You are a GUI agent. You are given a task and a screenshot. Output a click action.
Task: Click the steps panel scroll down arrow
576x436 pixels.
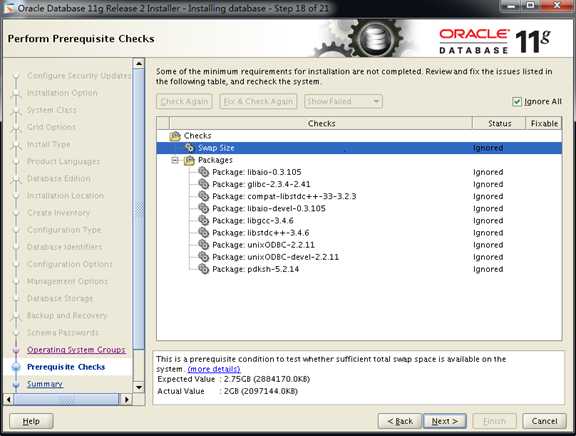139,387
